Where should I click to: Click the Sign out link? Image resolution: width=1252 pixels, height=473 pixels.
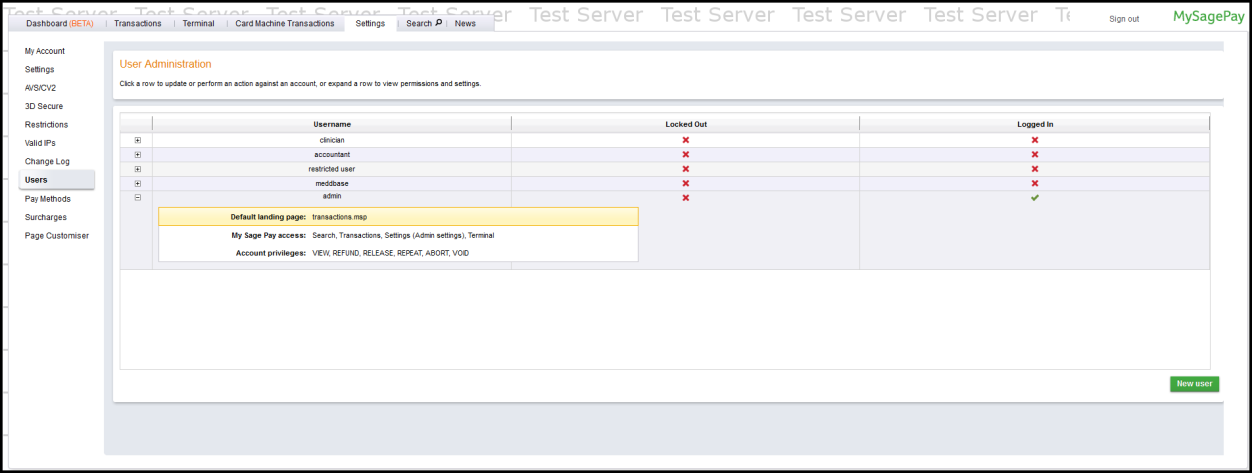pos(1124,19)
